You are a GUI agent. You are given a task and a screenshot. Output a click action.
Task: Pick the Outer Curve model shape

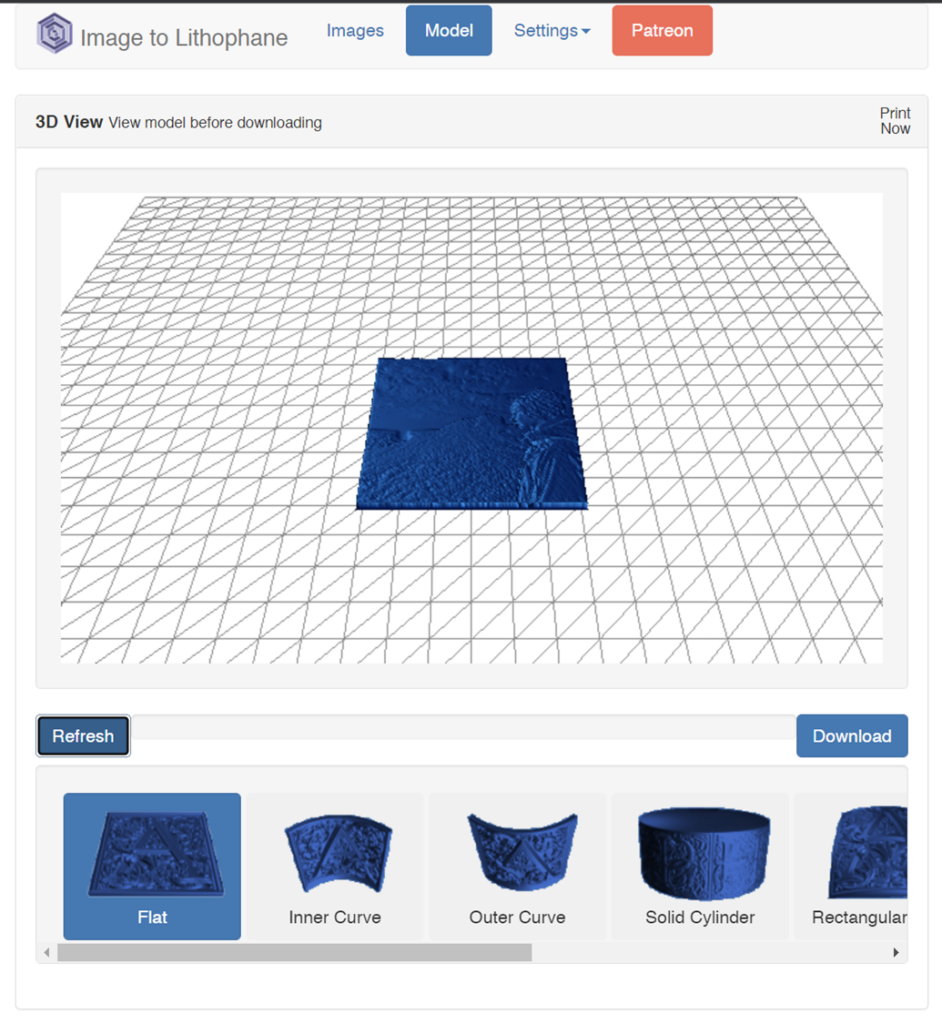[517, 866]
